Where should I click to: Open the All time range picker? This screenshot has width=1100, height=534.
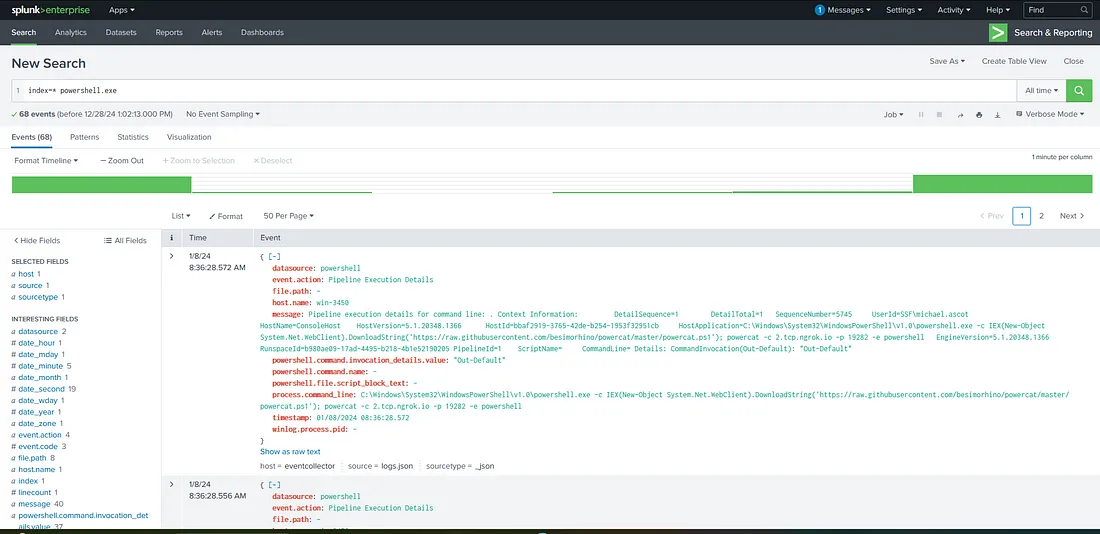(x=1042, y=91)
